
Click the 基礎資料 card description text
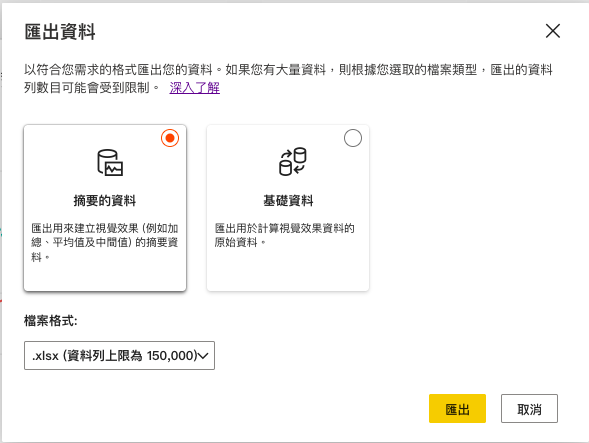[x=284, y=235]
